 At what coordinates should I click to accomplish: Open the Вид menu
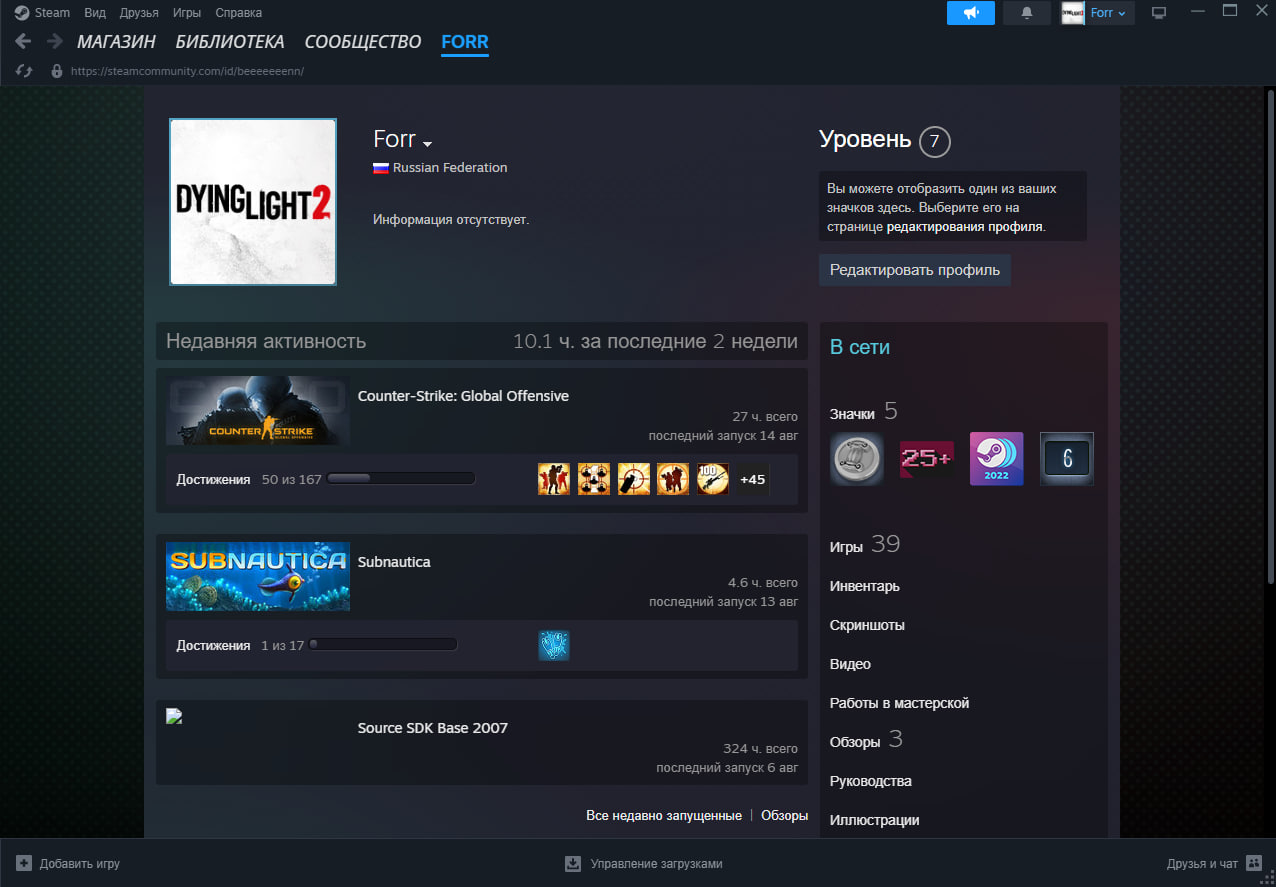coord(95,13)
